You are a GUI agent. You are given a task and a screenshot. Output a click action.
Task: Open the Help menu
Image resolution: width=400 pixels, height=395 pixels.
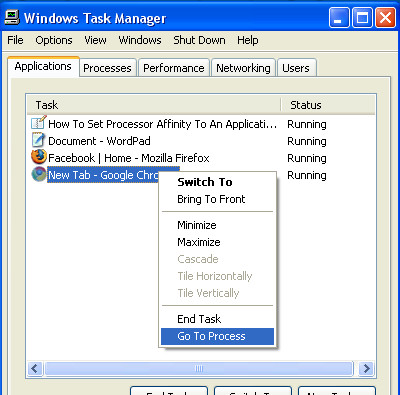click(248, 40)
